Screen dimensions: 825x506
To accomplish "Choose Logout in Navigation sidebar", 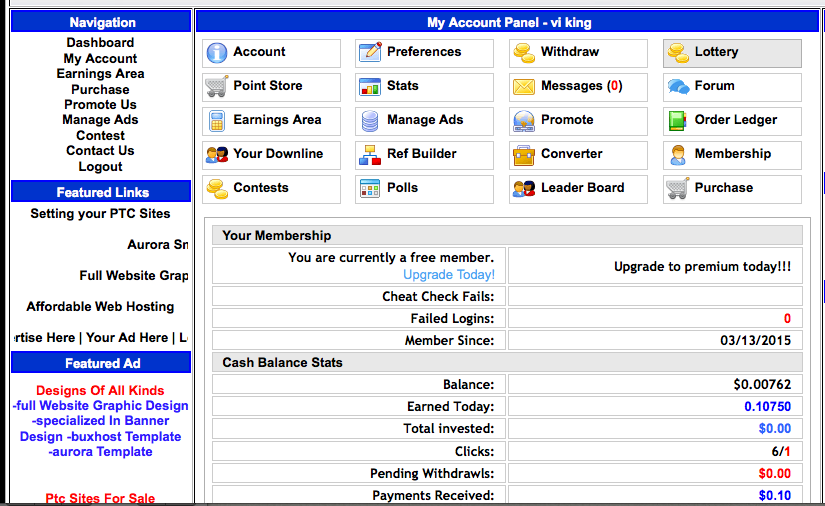I will [100, 167].
